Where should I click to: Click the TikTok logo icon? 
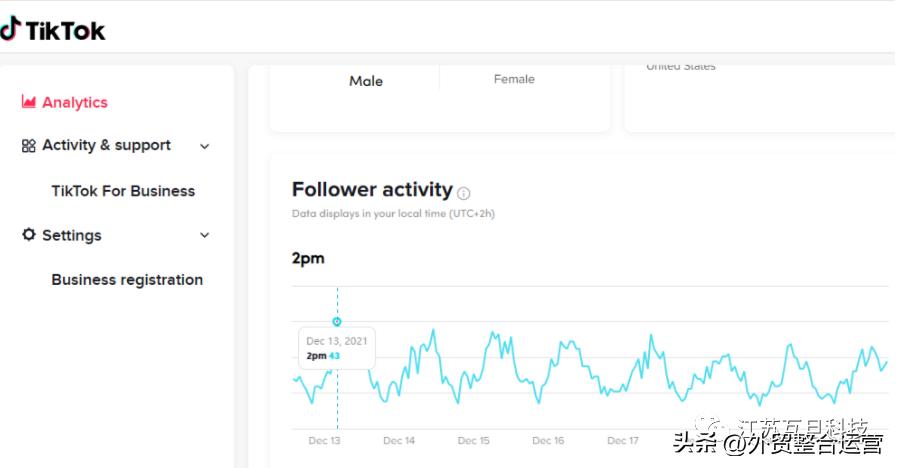(x=10, y=29)
